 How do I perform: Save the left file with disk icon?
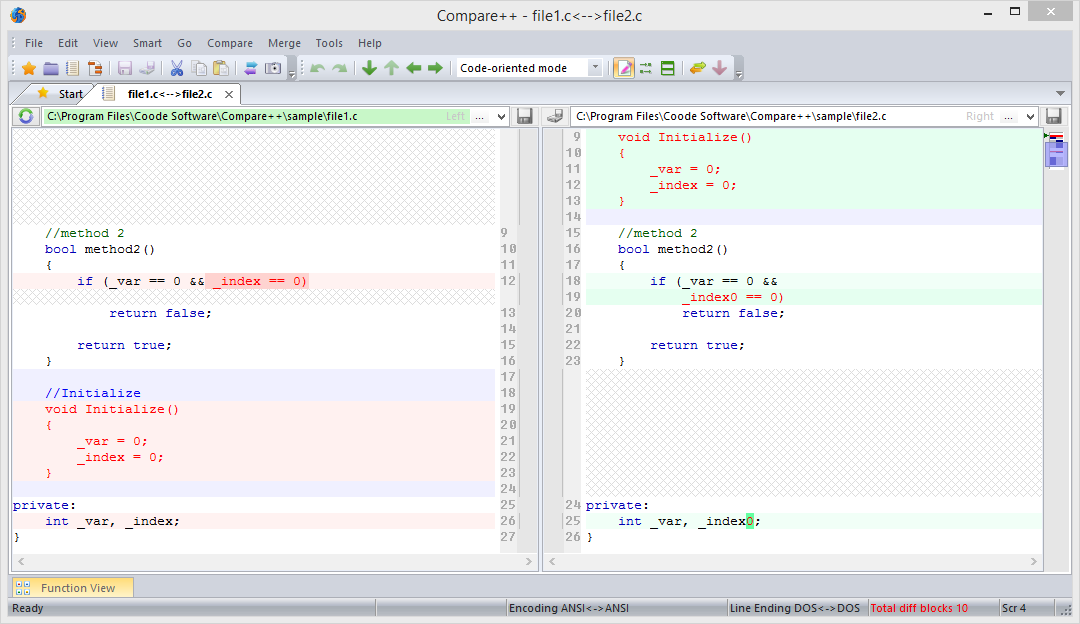(524, 116)
